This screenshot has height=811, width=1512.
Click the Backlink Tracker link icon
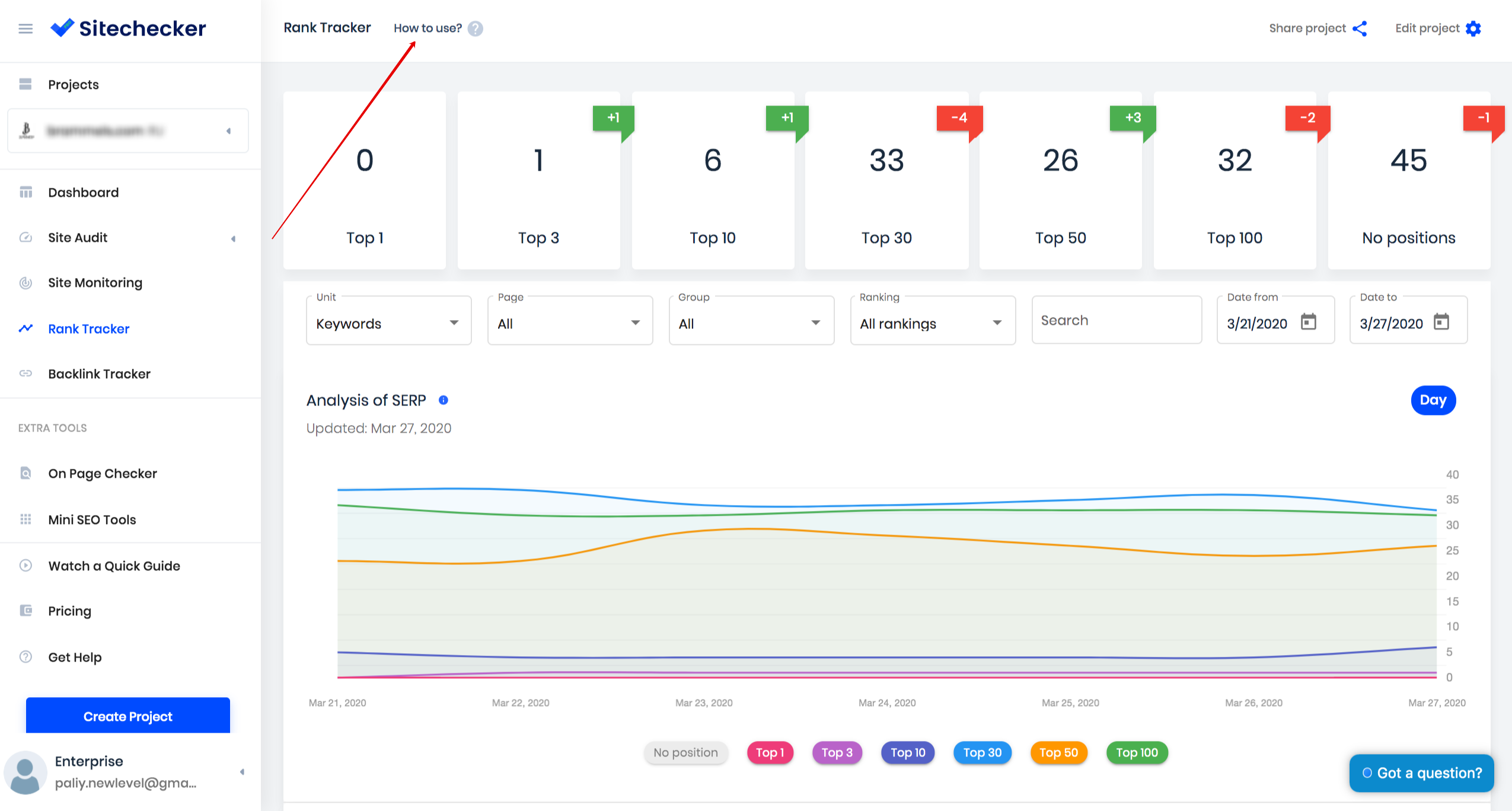point(25,373)
